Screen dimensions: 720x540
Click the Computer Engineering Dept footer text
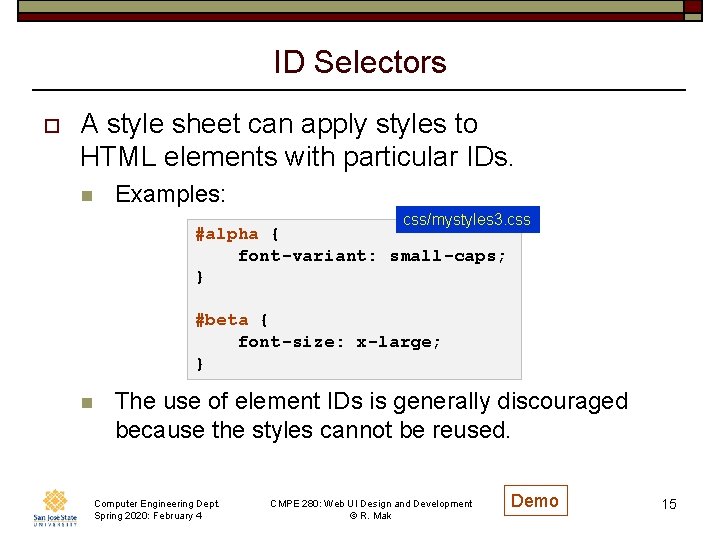[x=157, y=504]
